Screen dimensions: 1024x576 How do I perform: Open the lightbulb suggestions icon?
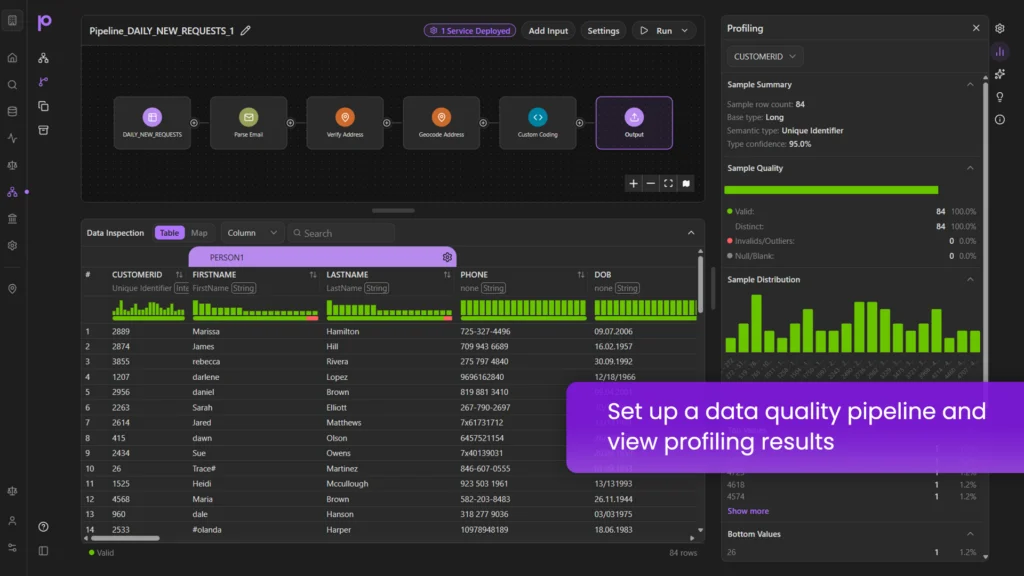(x=1000, y=97)
